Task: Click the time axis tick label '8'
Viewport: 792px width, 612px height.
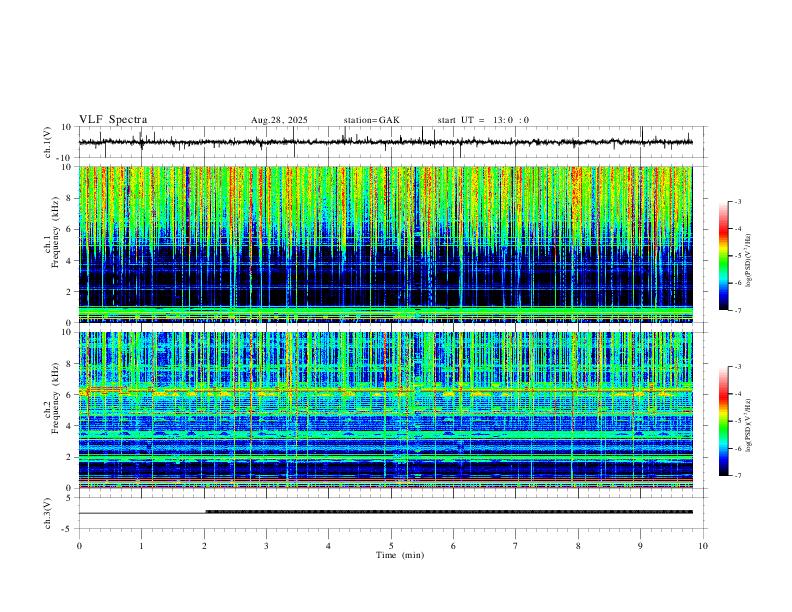Action: pos(578,546)
